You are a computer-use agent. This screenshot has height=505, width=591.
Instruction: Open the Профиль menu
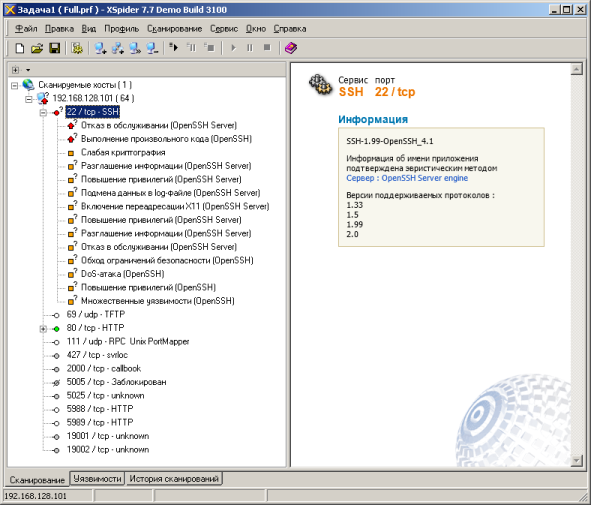[x=121, y=29]
